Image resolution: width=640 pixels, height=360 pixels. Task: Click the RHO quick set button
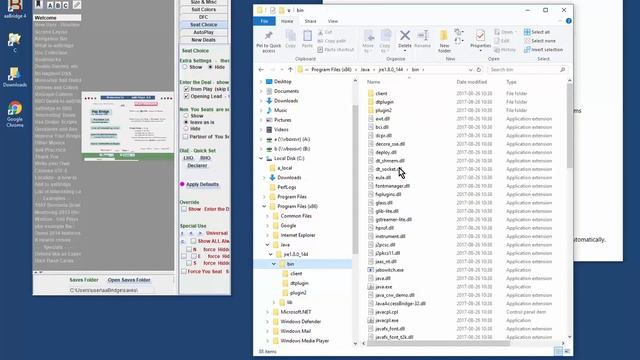point(205,158)
